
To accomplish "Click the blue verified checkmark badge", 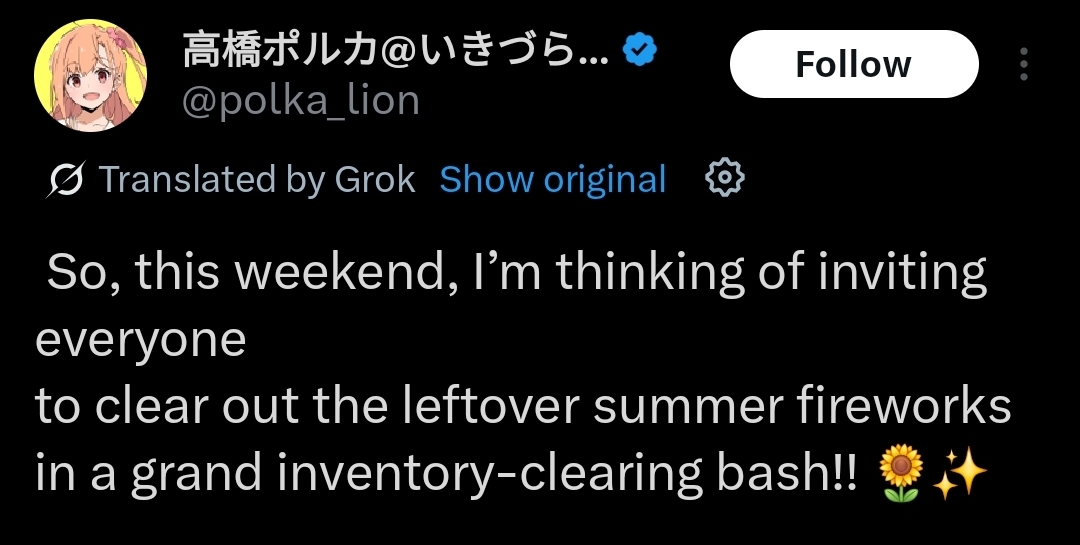I will coord(640,50).
